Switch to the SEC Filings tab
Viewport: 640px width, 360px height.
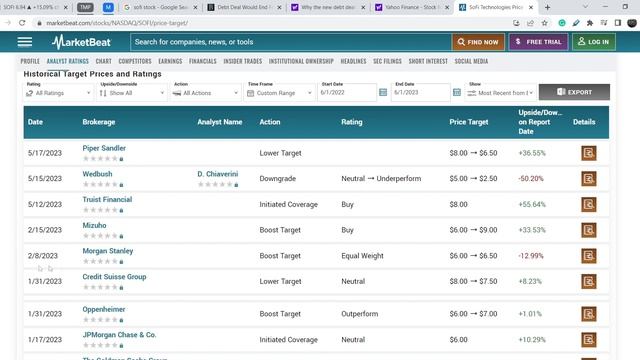[387, 61]
